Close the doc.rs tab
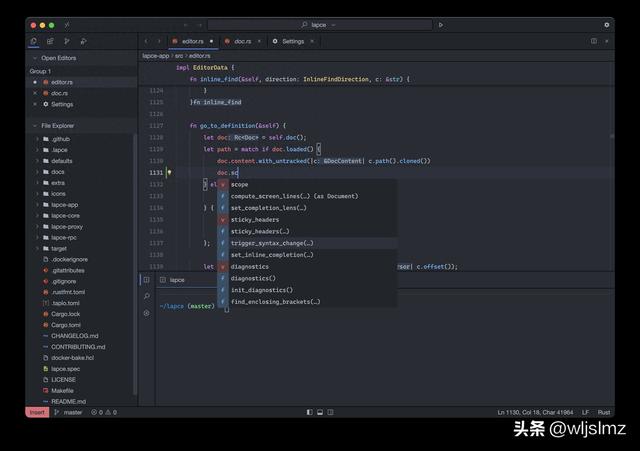This screenshot has width=640, height=451. click(259, 41)
